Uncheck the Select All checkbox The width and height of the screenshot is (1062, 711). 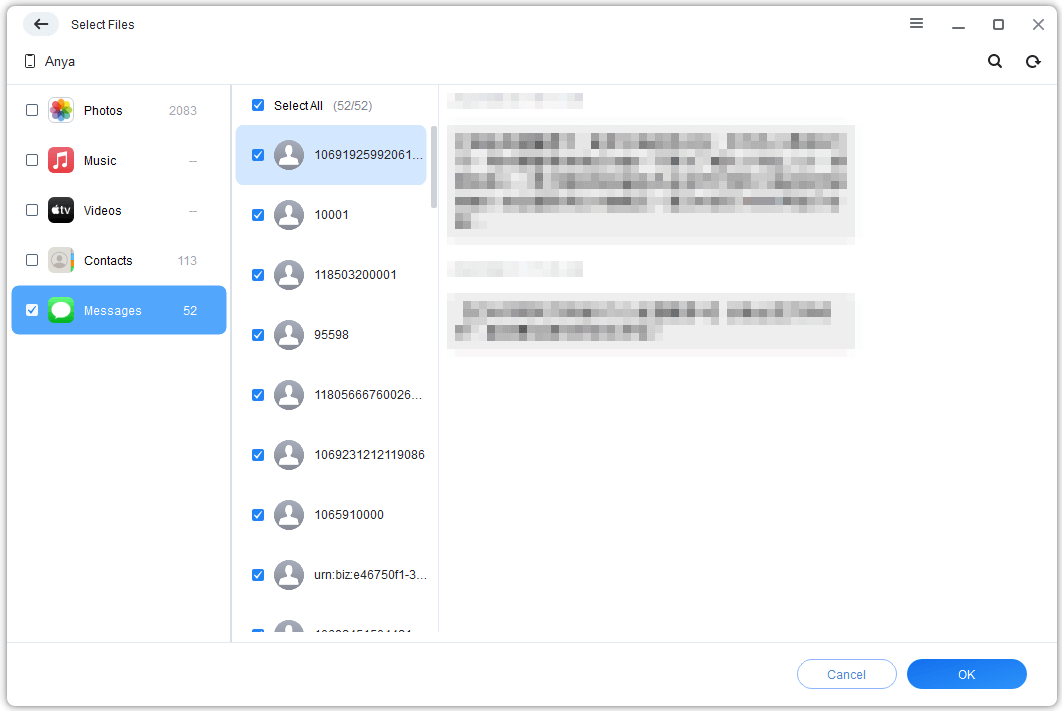coord(258,105)
